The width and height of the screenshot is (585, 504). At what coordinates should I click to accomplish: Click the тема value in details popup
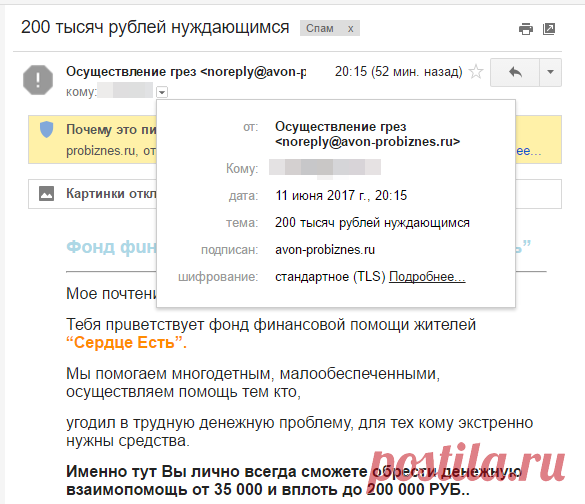click(372, 223)
